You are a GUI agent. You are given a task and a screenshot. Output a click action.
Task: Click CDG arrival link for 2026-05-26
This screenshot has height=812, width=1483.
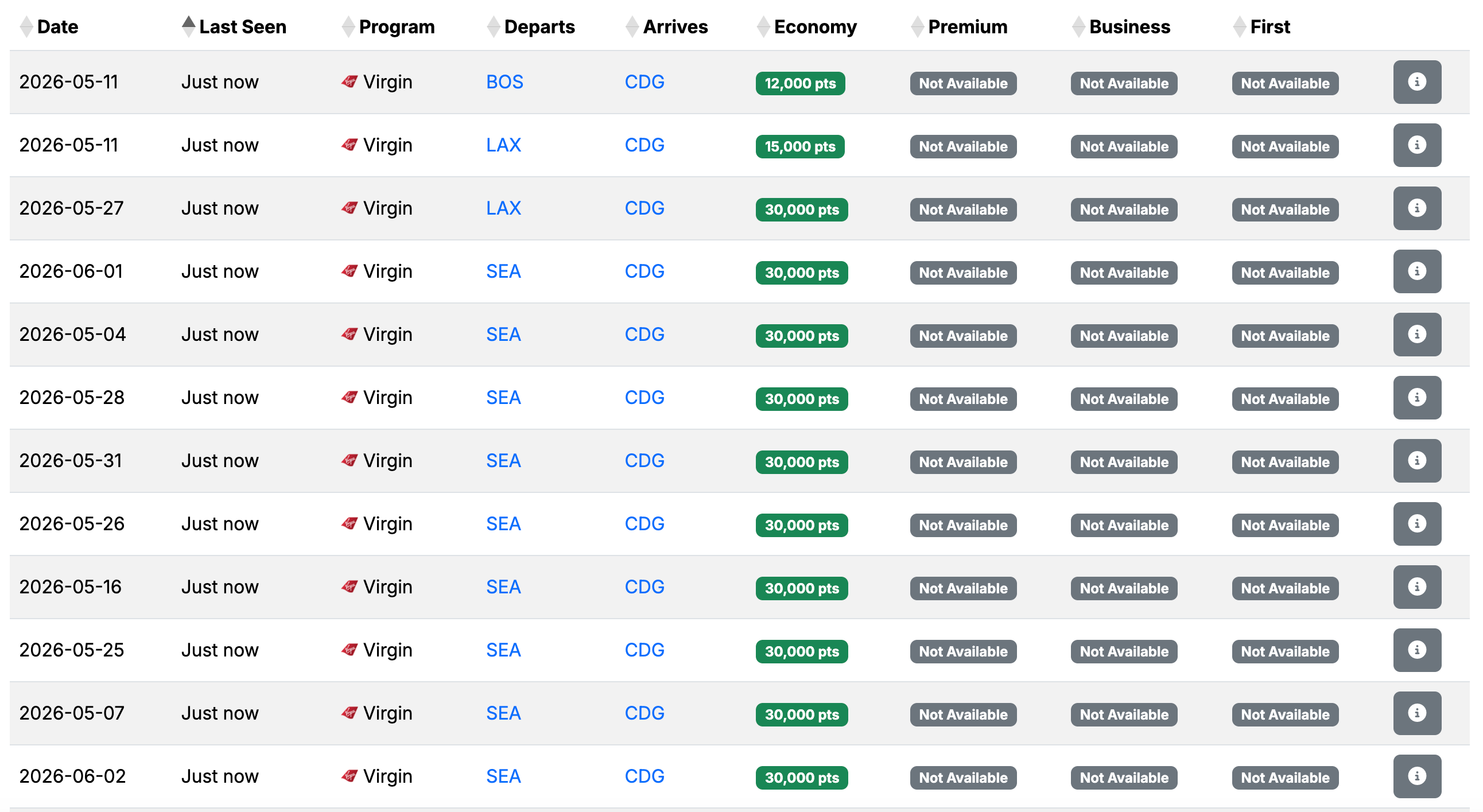pyautogui.click(x=644, y=524)
